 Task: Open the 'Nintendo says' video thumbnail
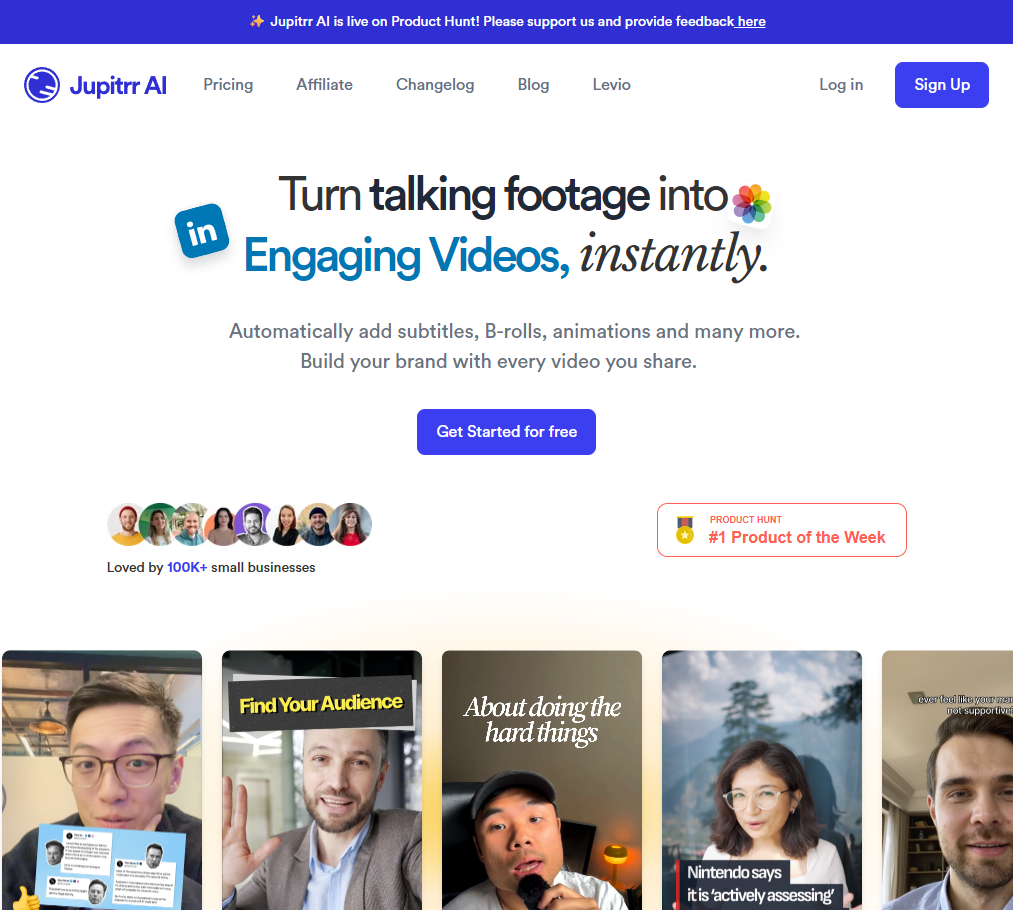(x=762, y=780)
